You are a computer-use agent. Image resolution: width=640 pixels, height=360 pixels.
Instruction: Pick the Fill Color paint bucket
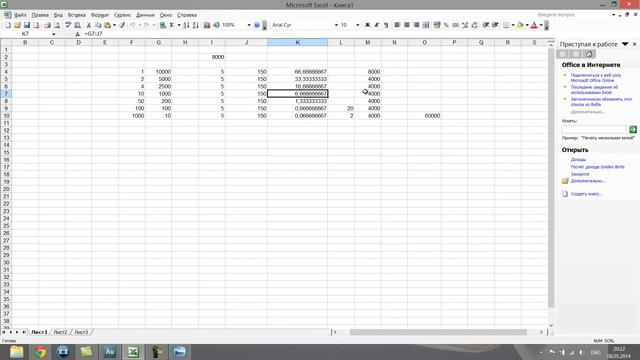pos(520,25)
